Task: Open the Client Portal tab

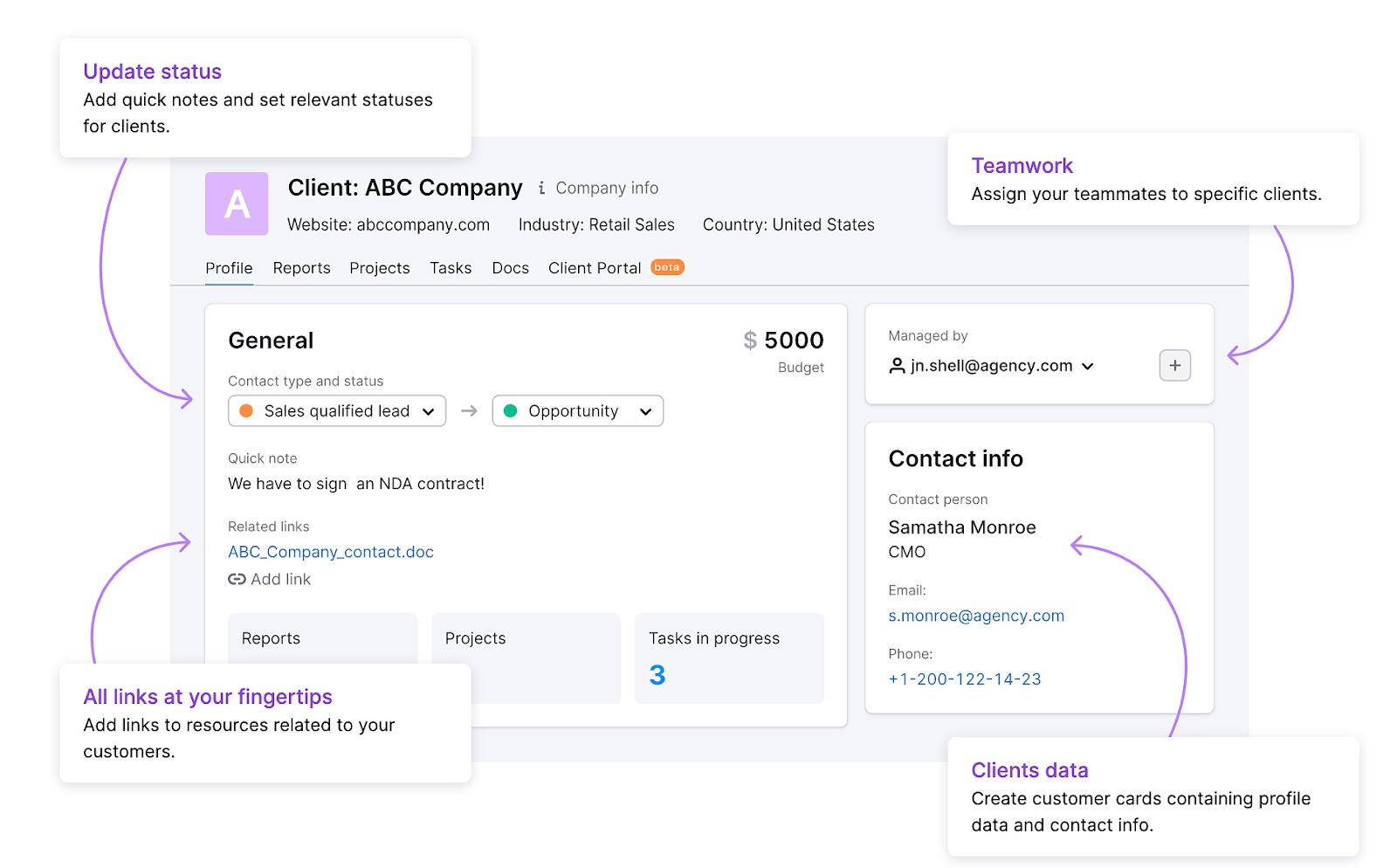Action: click(x=594, y=268)
